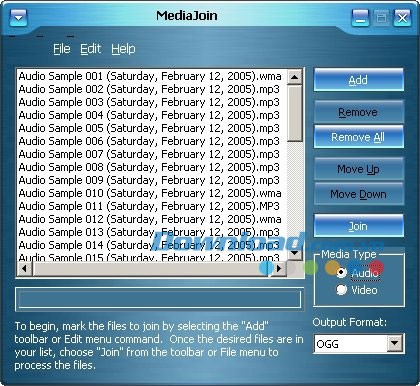Screen dimensions: 420x386
Task: Select Audio Sample 001 .wma file
Action: pos(150,76)
